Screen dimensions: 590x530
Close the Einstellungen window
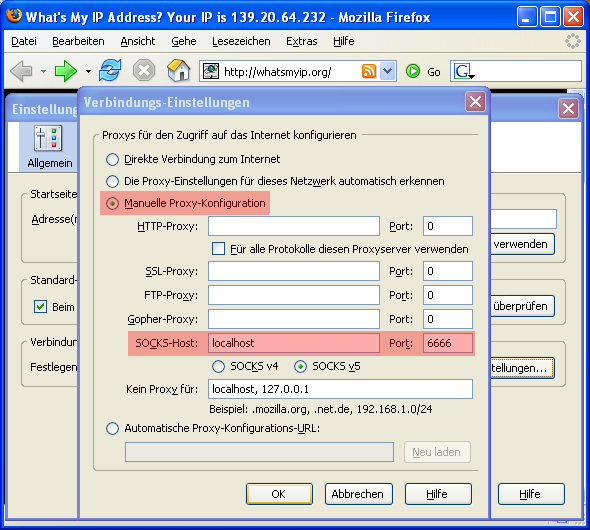point(568,109)
